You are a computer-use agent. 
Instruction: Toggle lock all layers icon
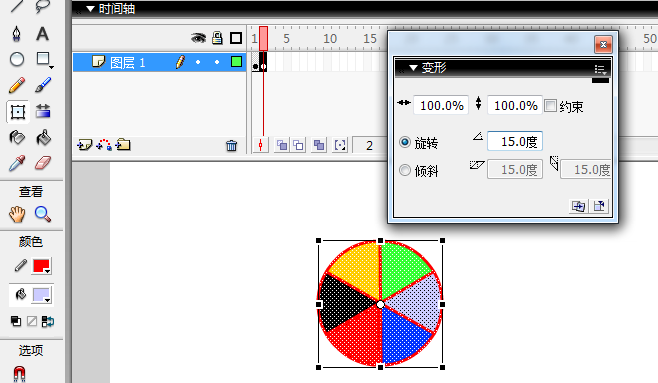tap(217, 38)
